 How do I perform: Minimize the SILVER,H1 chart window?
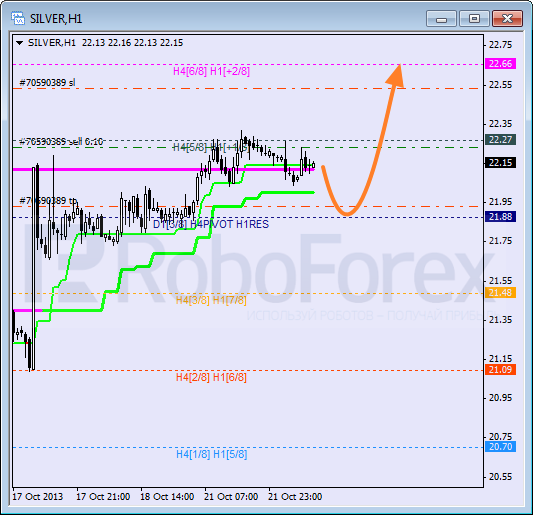click(x=441, y=18)
